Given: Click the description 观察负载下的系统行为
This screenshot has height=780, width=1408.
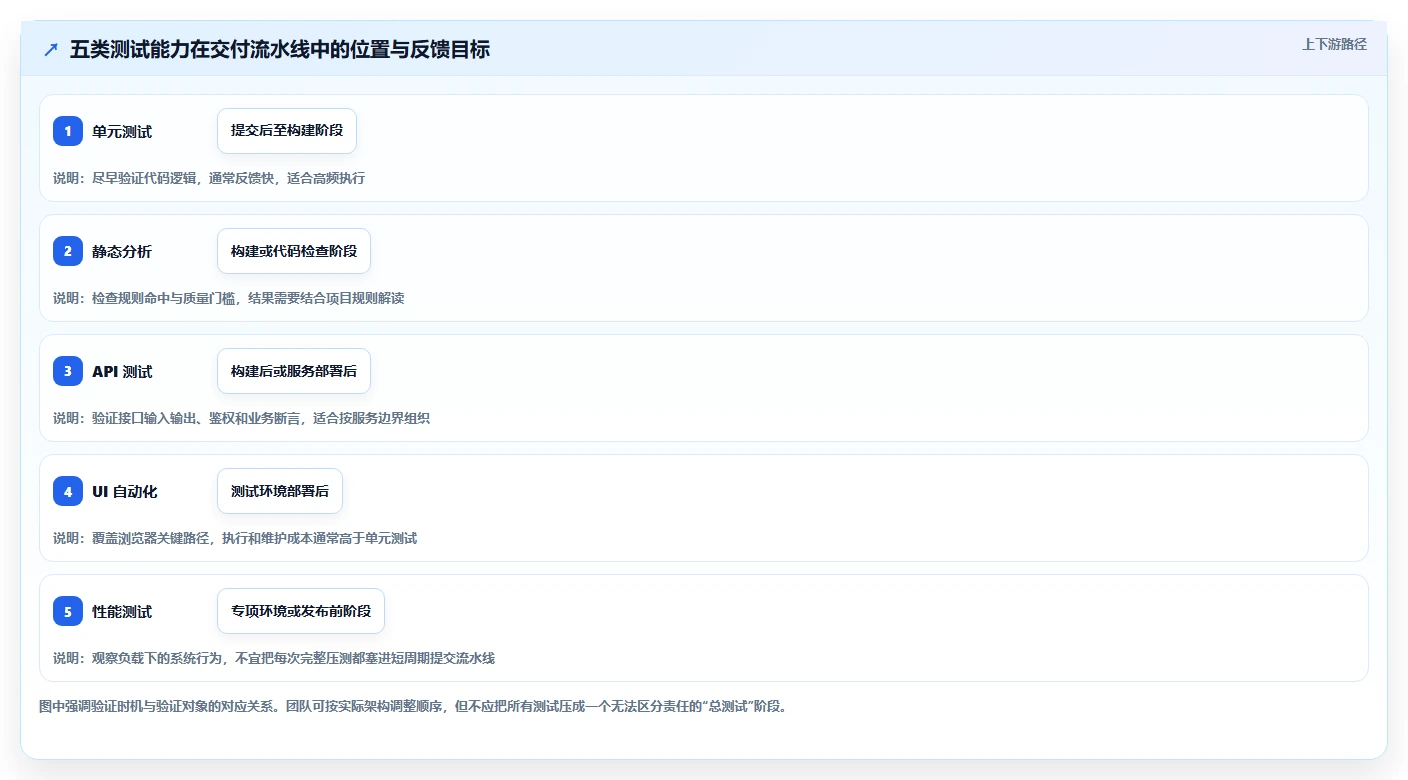Looking at the screenshot, I should point(274,658).
